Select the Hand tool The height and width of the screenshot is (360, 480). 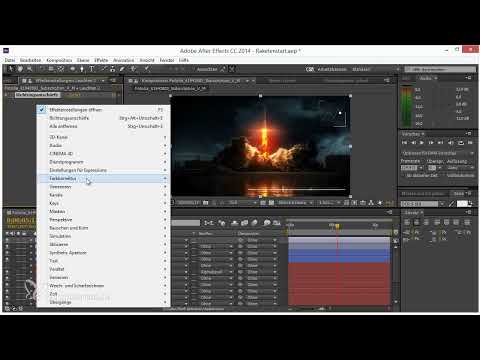click(20, 69)
